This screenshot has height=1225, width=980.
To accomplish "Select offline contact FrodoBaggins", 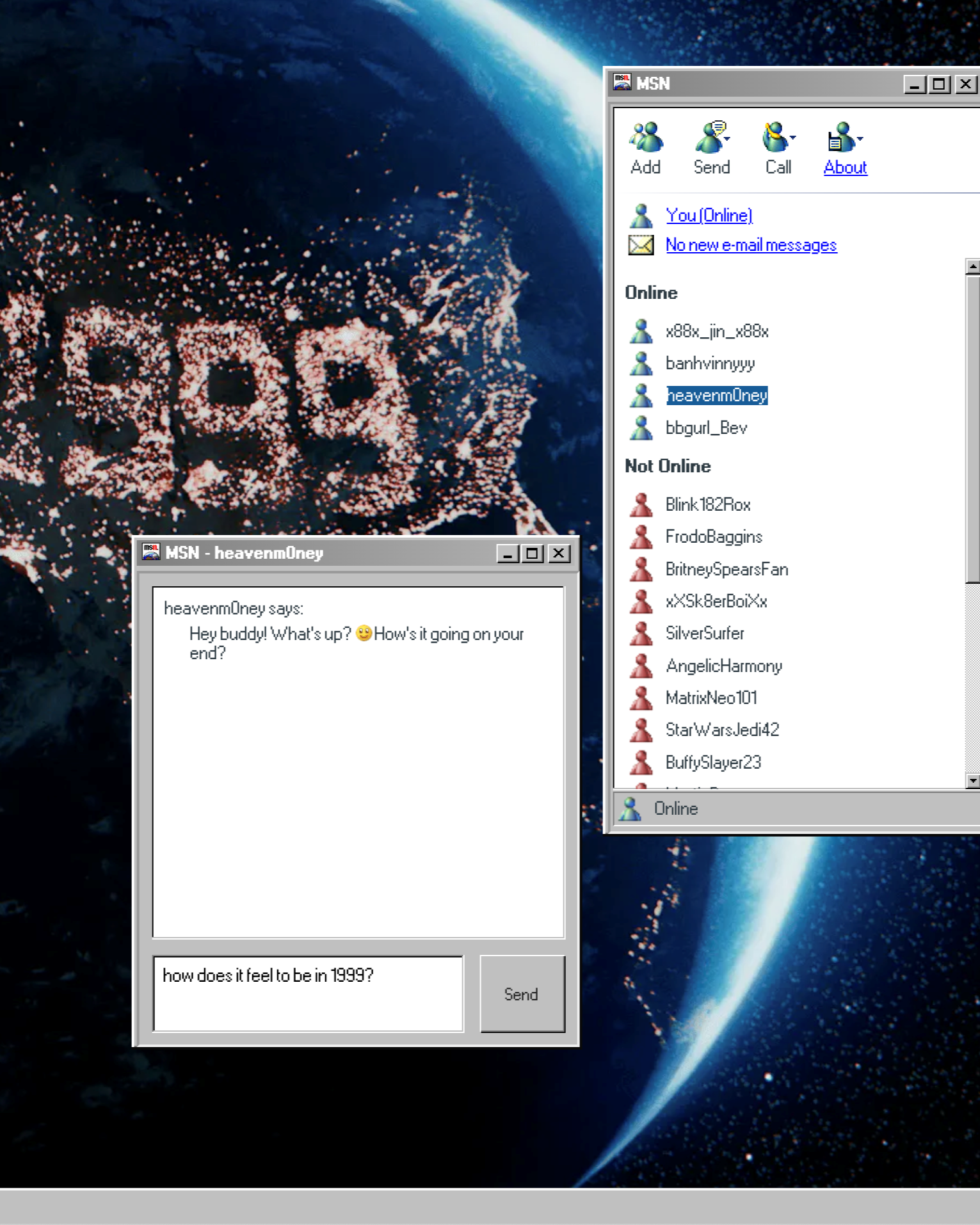I will (714, 537).
